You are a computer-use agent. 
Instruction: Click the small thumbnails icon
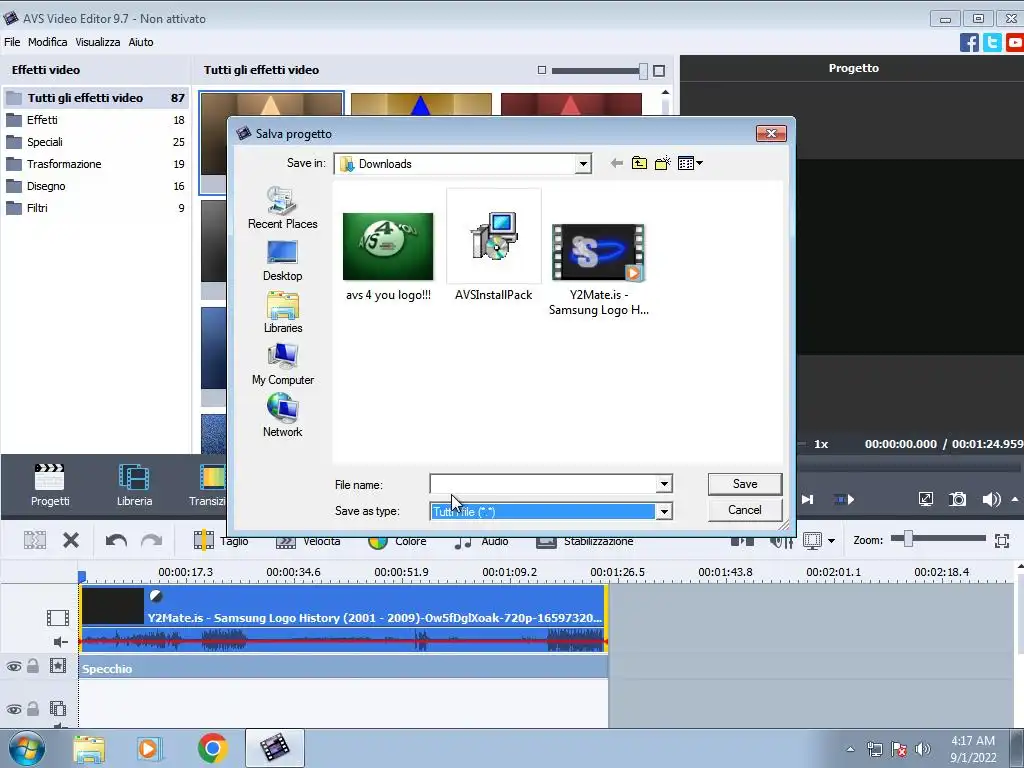[541, 70]
